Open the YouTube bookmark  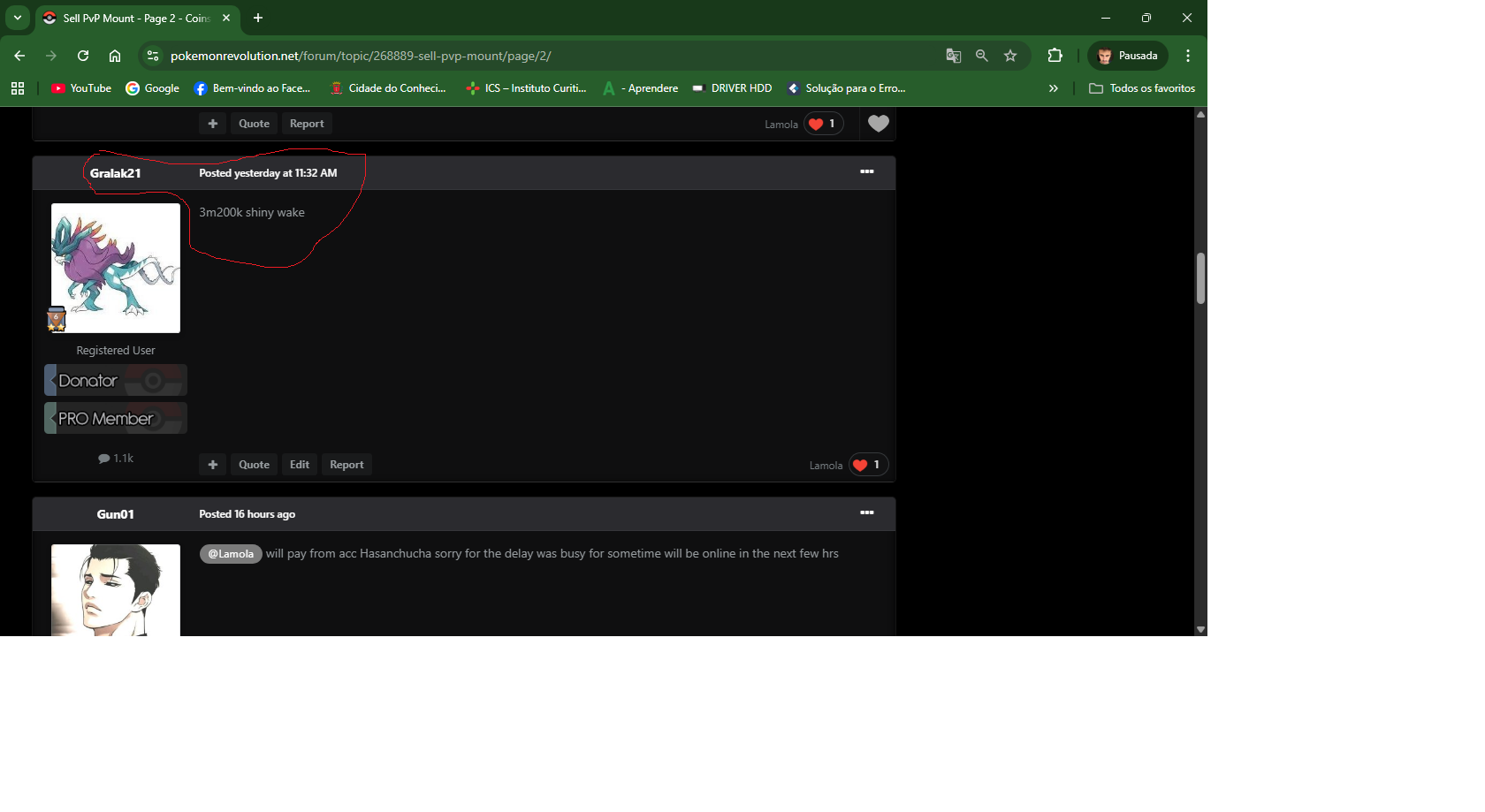pos(81,88)
